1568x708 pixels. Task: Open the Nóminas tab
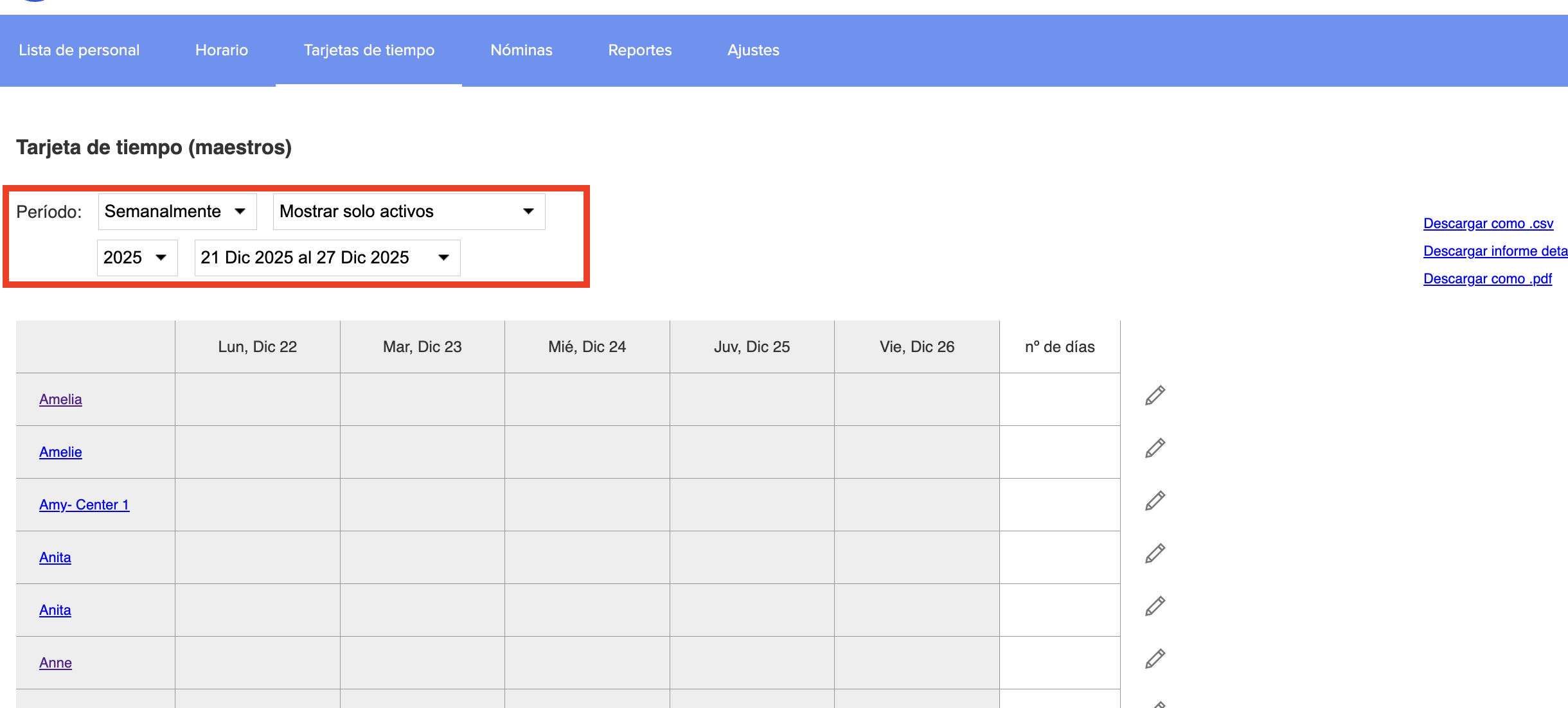[521, 50]
